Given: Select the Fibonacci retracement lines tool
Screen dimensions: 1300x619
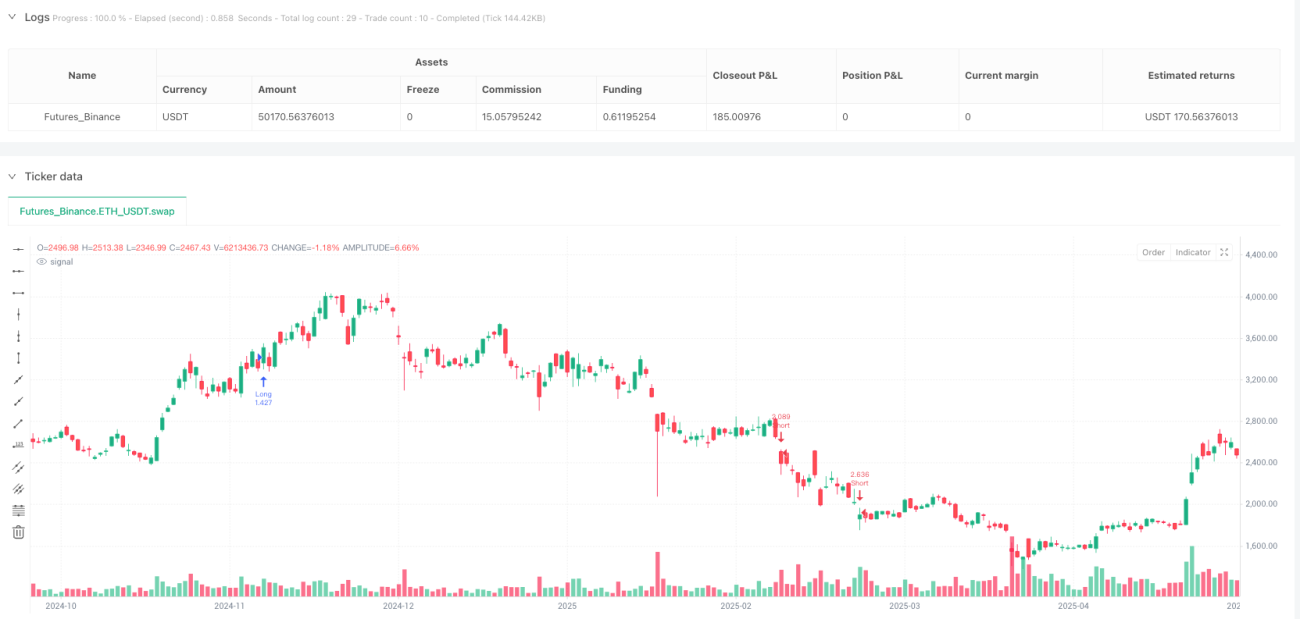Looking at the screenshot, I should (x=18, y=510).
